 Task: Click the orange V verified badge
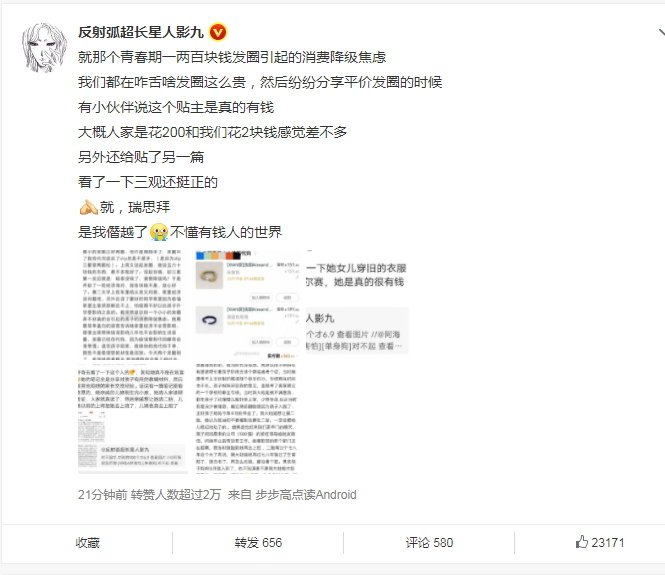click(218, 32)
